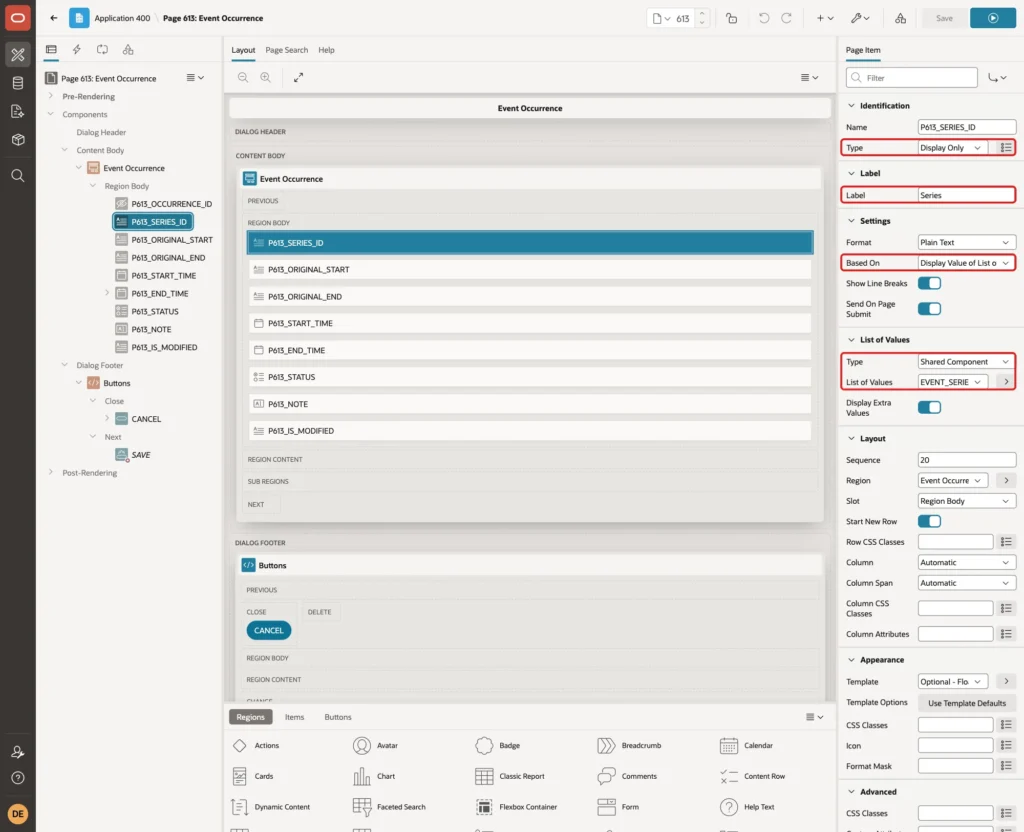Select the P613_NOTE item in layout
The height and width of the screenshot is (832, 1024).
pos(530,404)
